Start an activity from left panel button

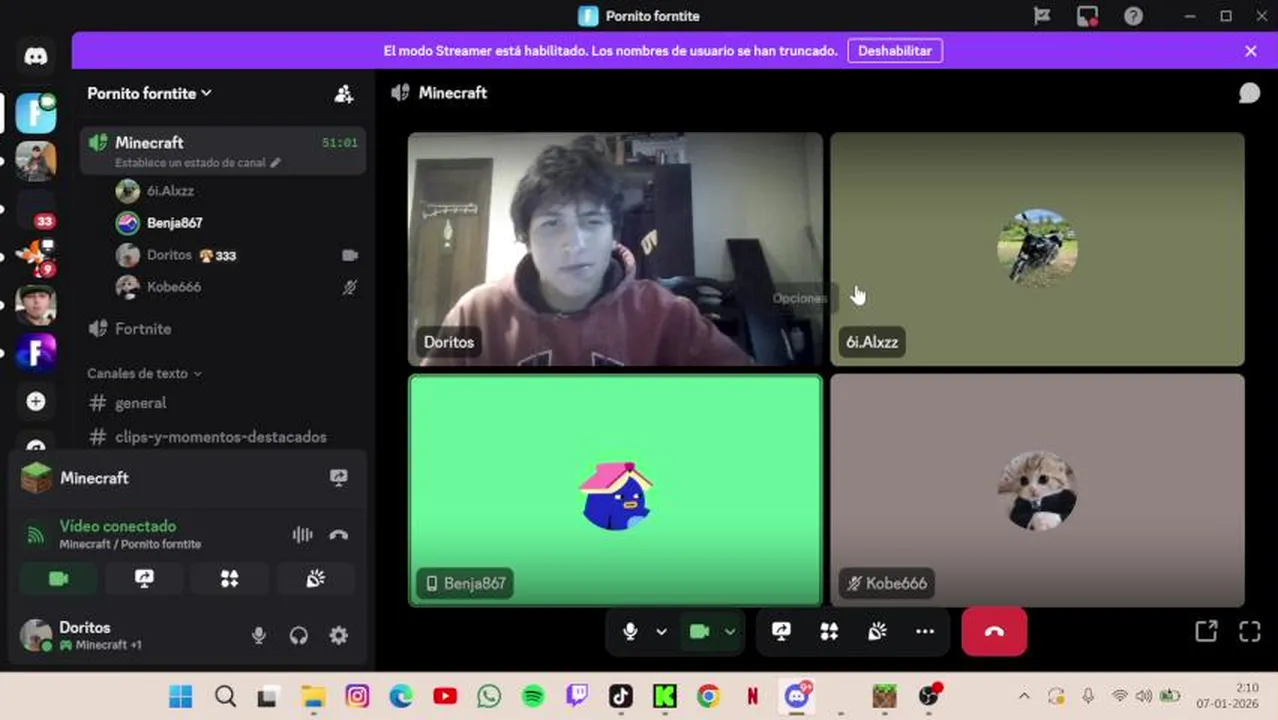pos(230,579)
